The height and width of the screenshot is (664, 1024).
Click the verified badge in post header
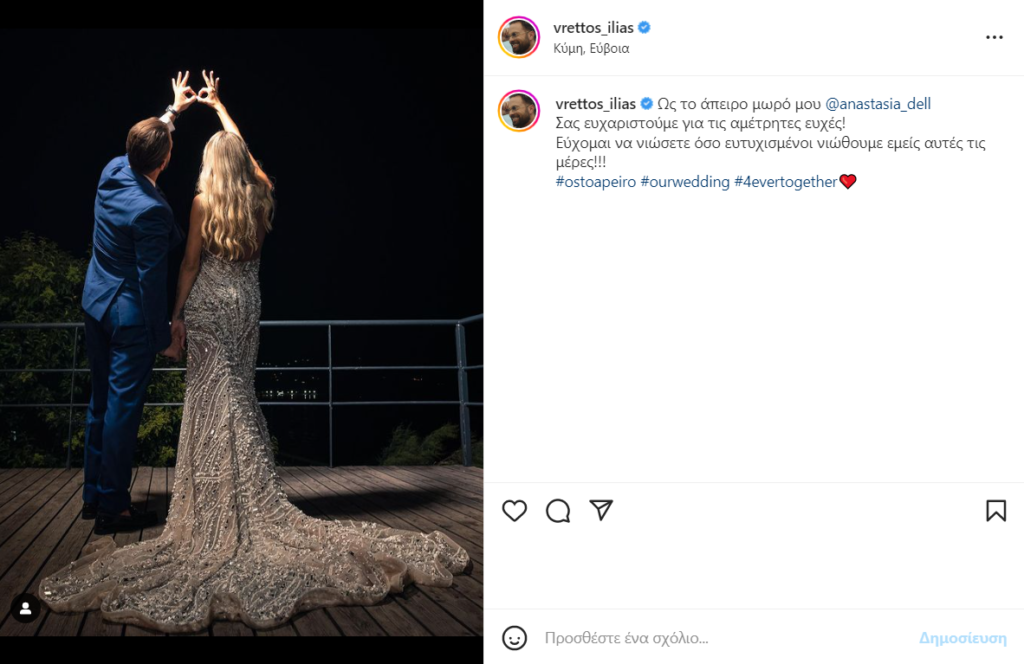pyautogui.click(x=645, y=27)
